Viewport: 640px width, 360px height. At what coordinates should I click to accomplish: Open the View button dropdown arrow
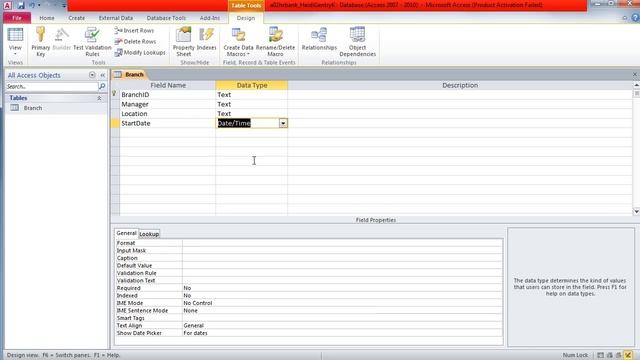(x=15, y=54)
